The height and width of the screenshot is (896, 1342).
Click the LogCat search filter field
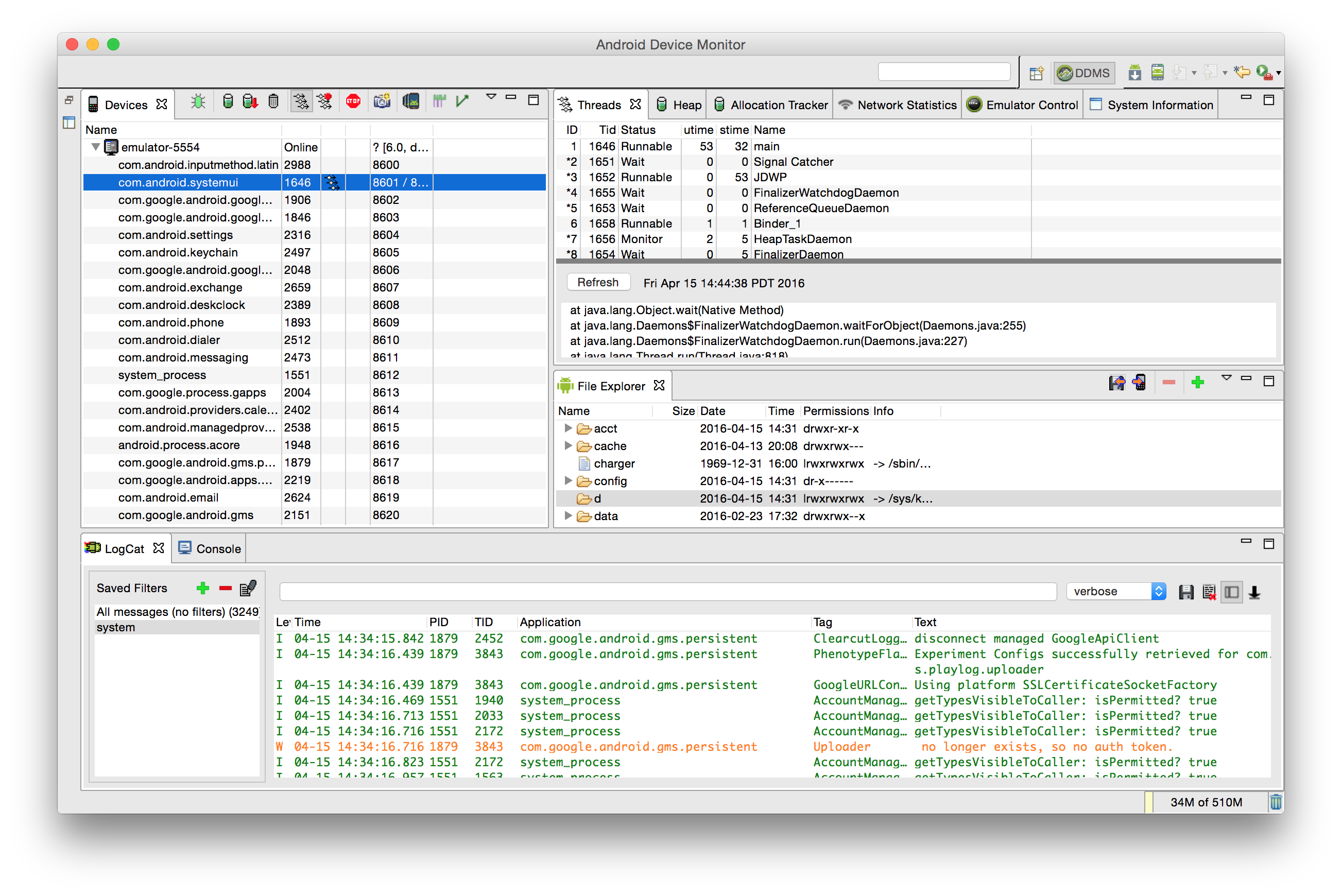(667, 592)
